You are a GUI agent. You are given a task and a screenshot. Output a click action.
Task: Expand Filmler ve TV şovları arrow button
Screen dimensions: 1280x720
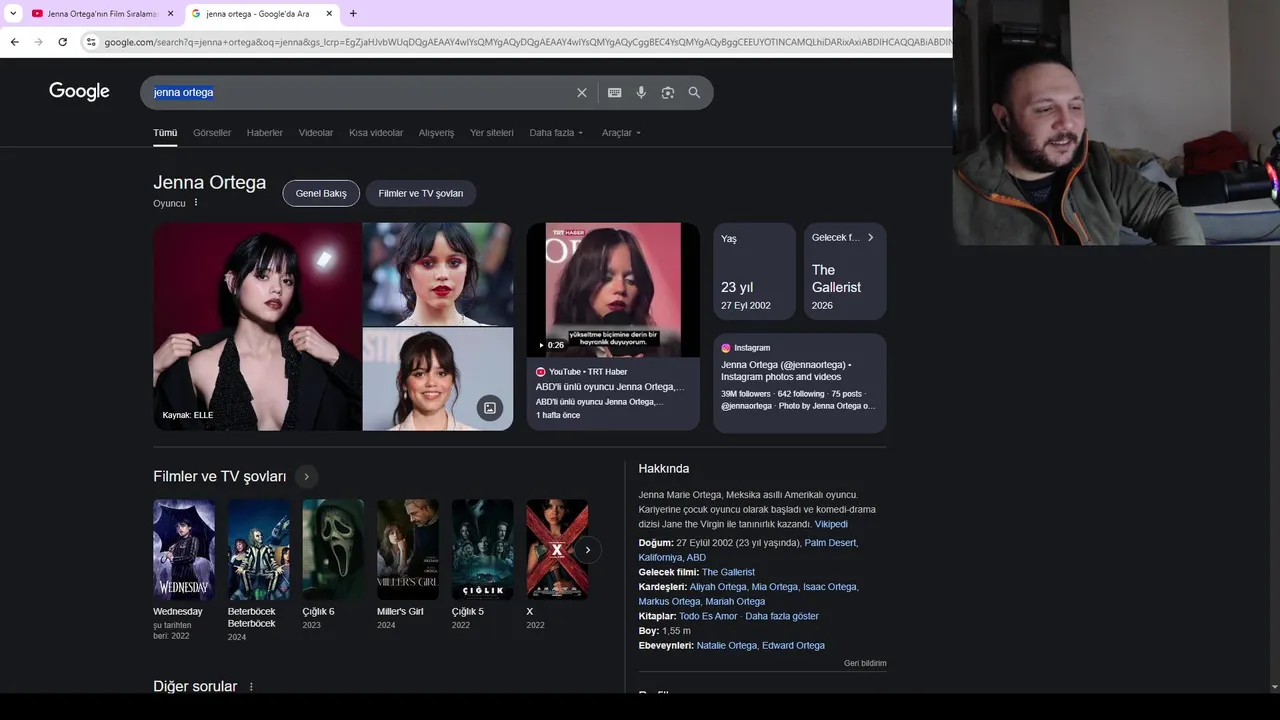307,477
